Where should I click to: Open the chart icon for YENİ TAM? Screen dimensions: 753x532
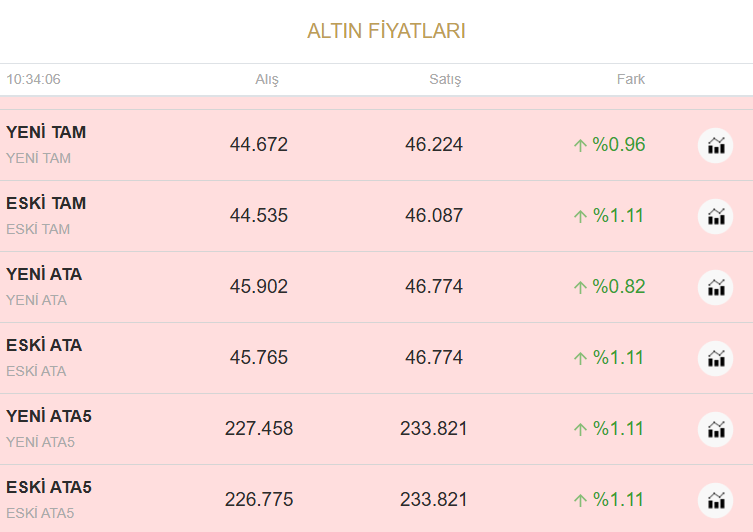[715, 145]
